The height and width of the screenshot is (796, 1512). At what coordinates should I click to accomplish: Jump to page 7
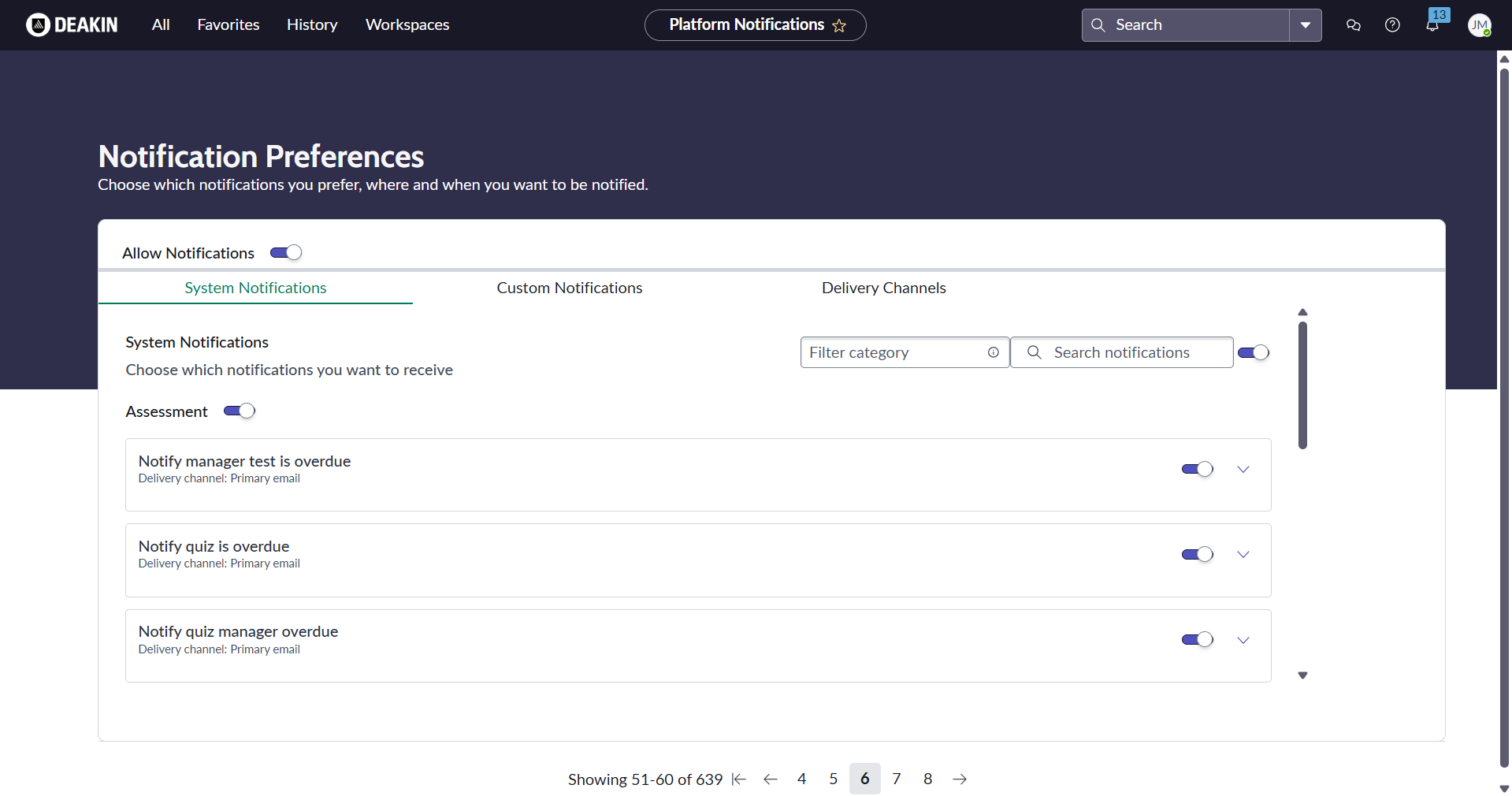897,779
